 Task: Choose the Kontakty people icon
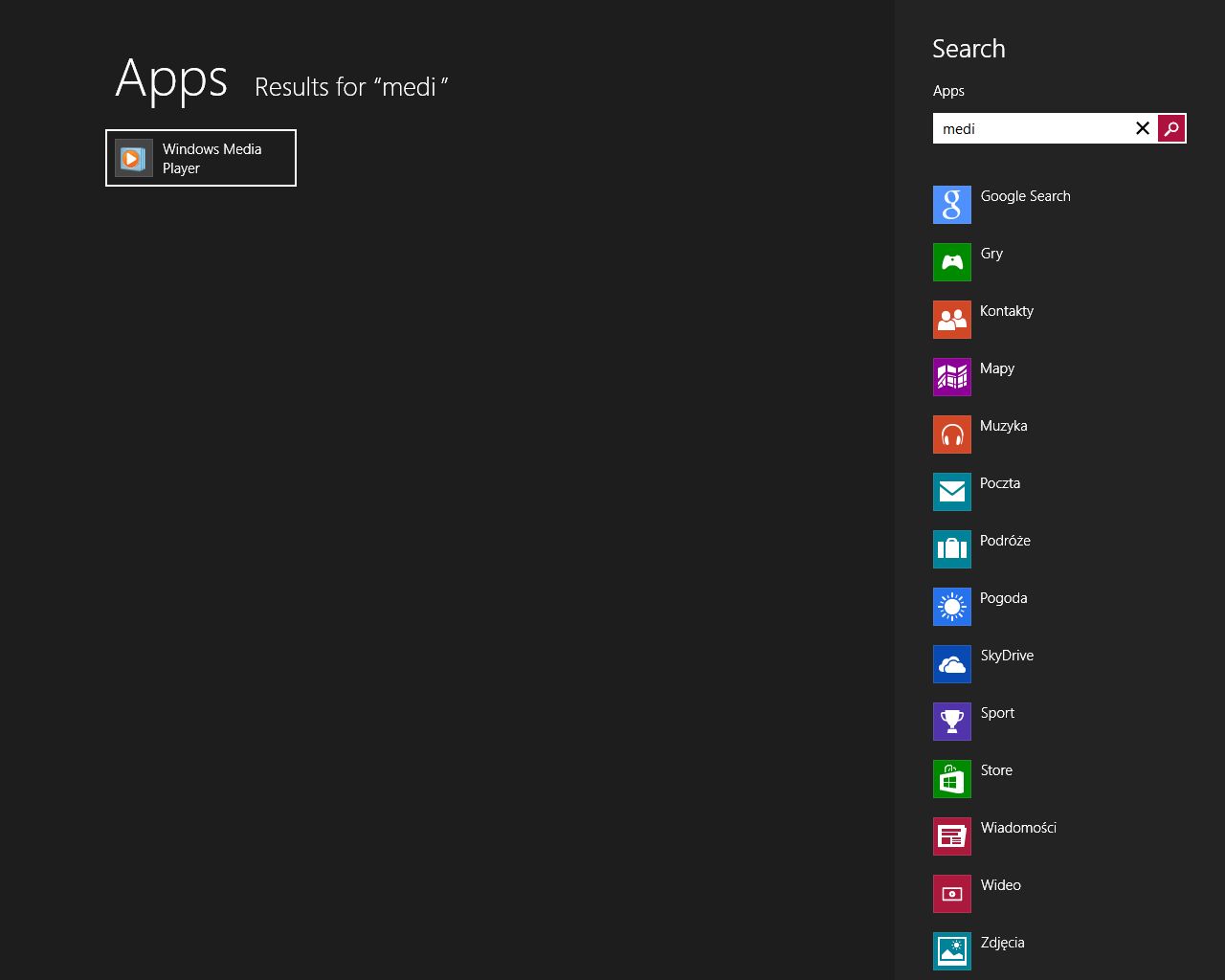[952, 320]
